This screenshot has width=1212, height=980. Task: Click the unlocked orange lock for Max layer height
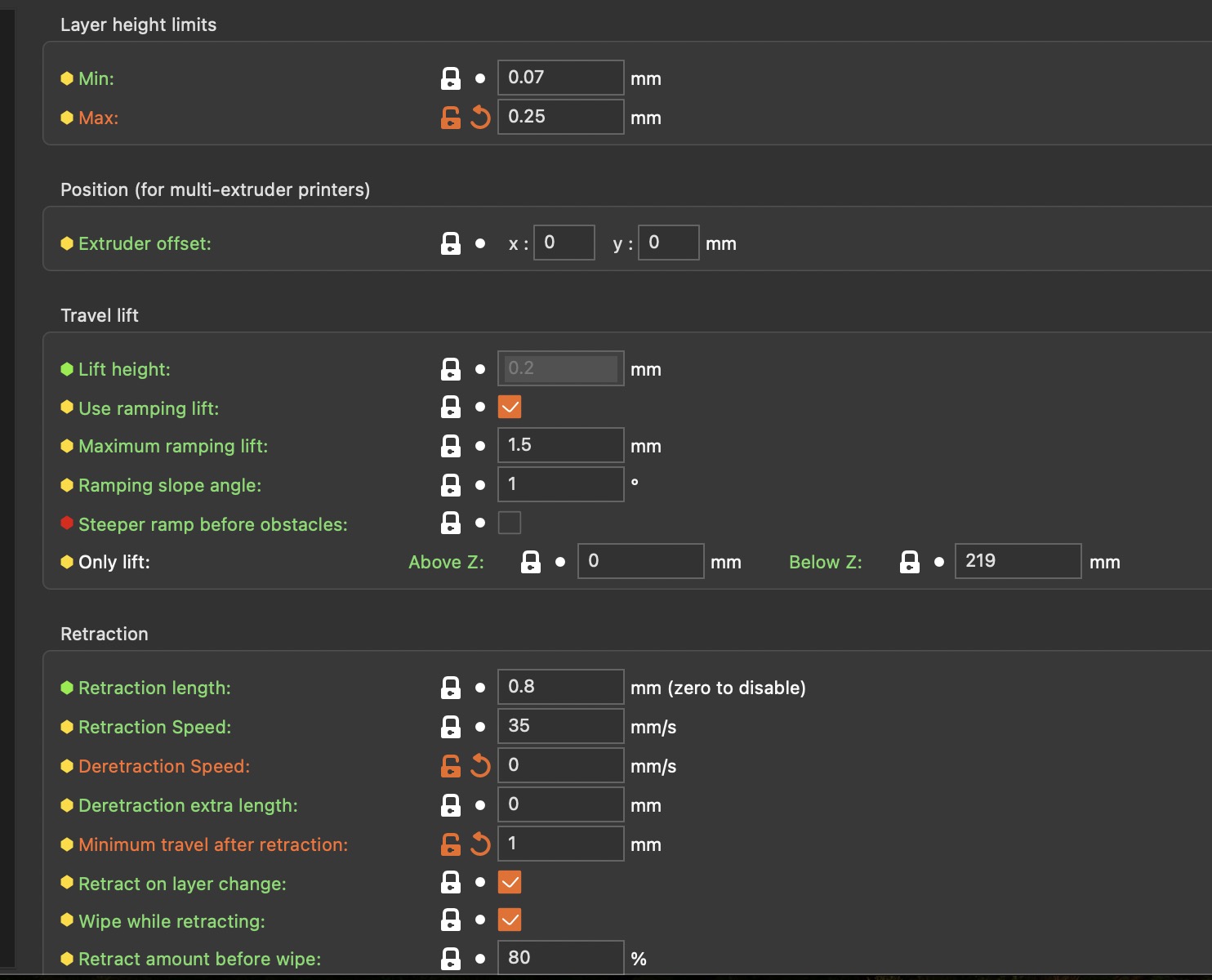pos(451,118)
